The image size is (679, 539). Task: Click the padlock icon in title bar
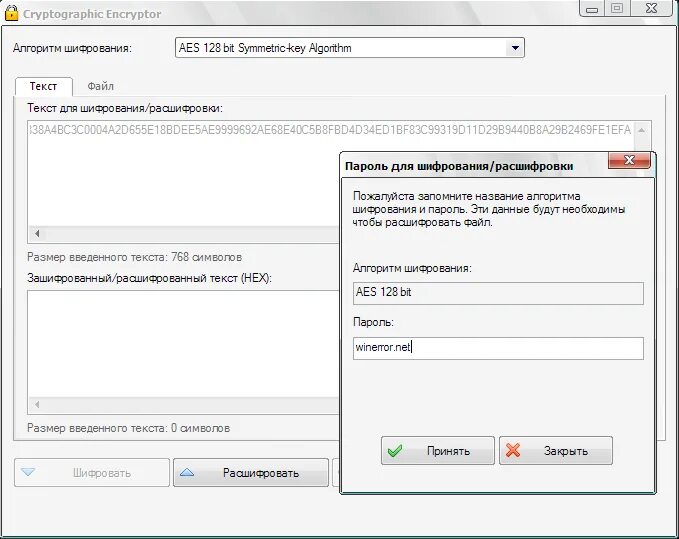[11, 13]
